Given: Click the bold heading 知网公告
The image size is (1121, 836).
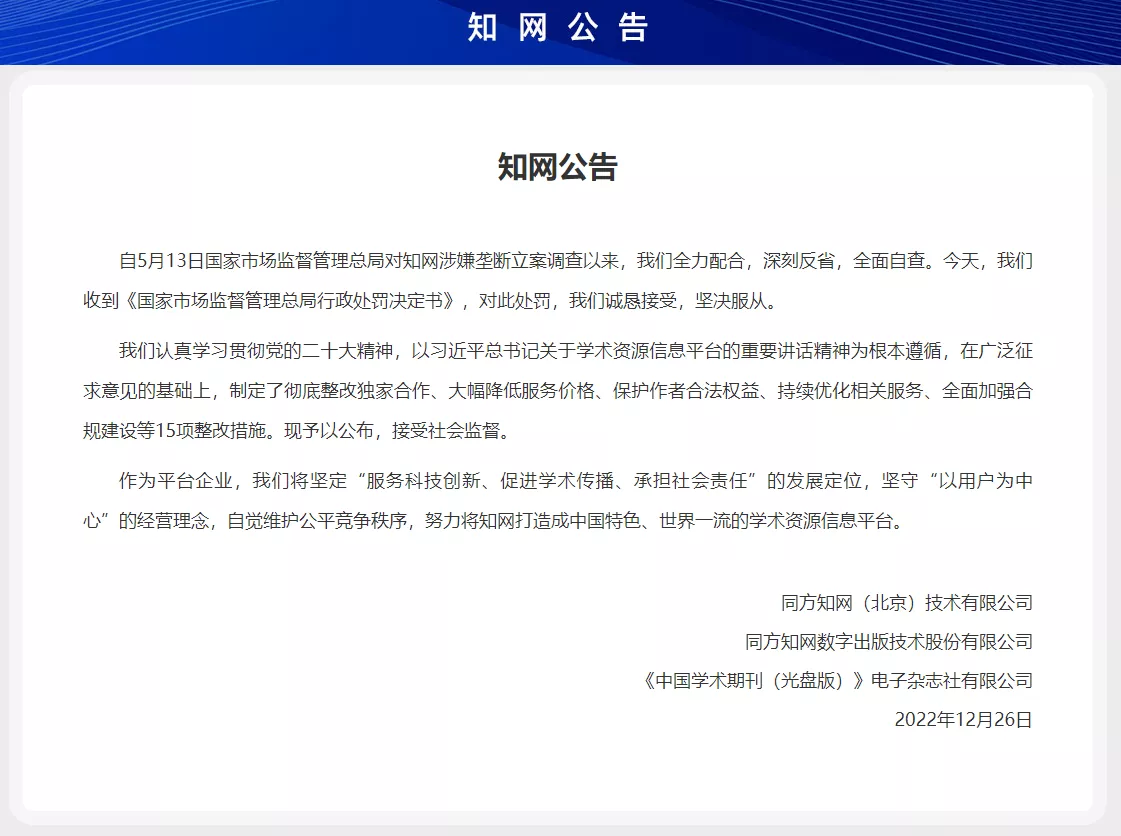Looking at the screenshot, I should click(x=558, y=167).
